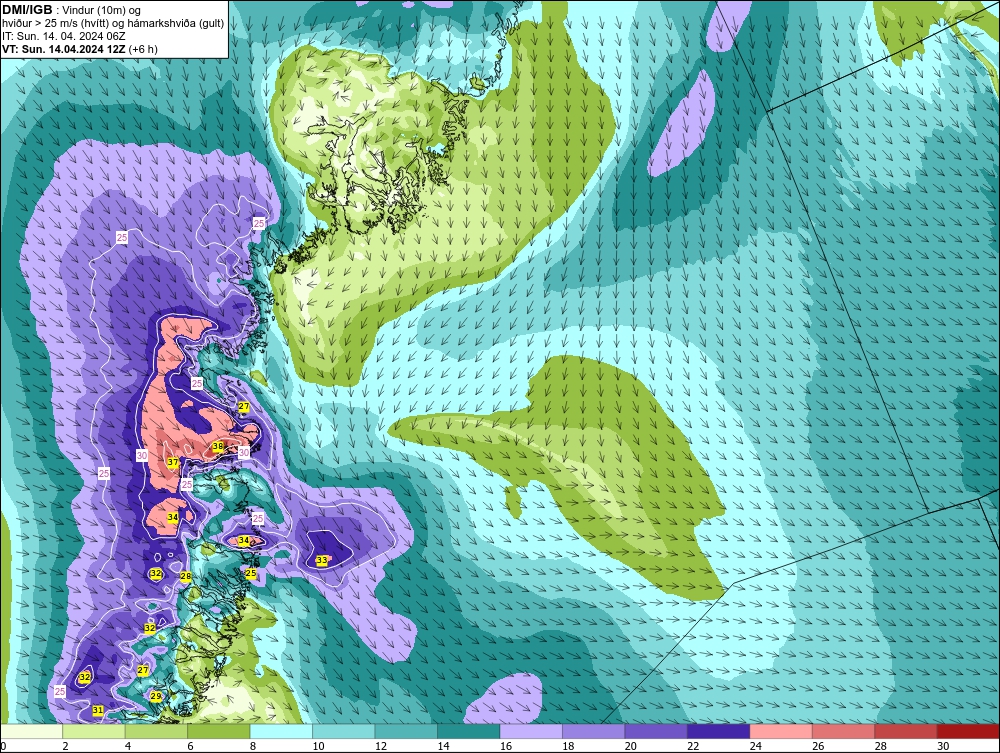
Task: Pick the dark red swatch above 30 m/s
Action: (969, 731)
